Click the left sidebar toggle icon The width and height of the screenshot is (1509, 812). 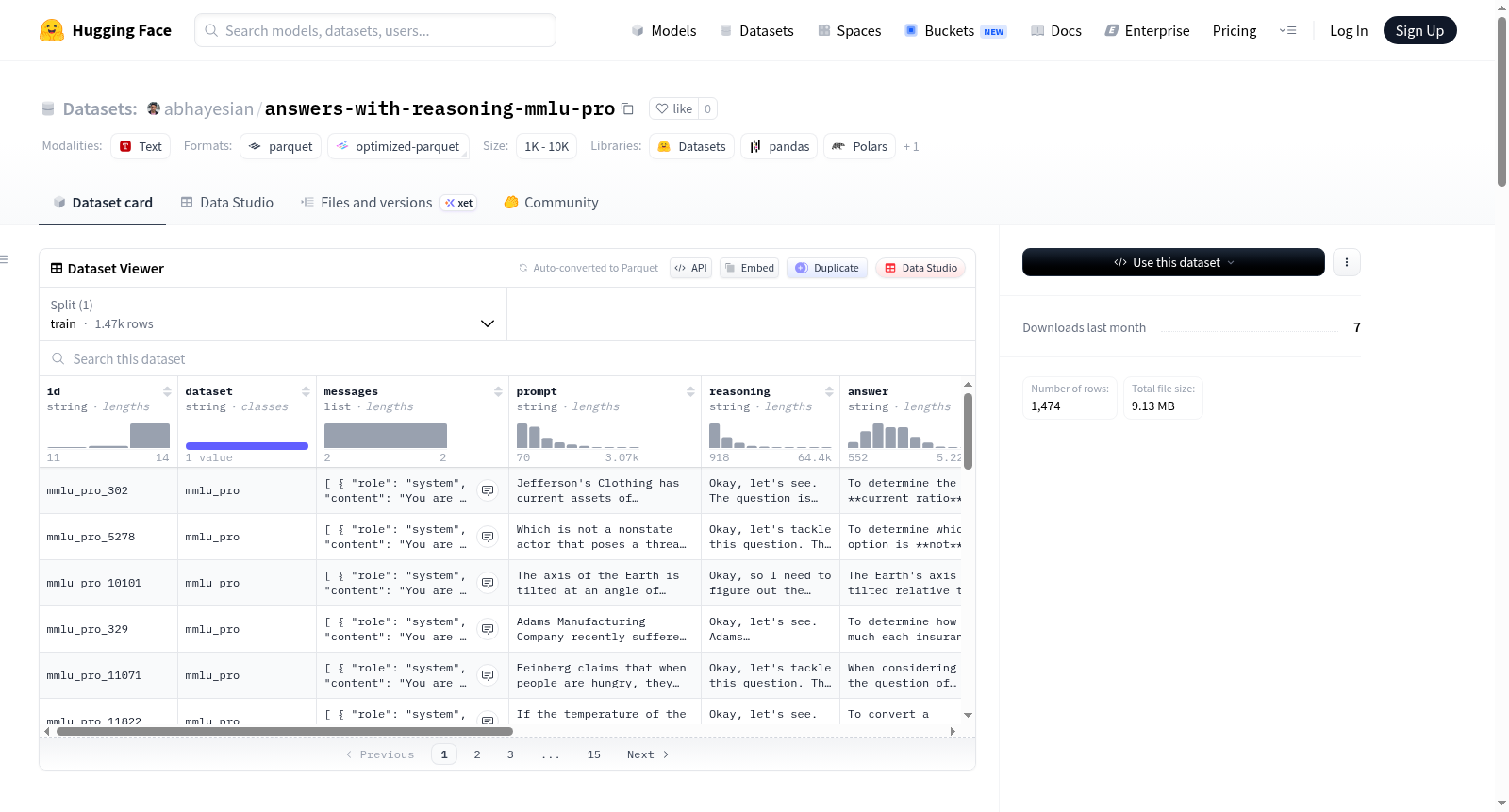click(5, 259)
